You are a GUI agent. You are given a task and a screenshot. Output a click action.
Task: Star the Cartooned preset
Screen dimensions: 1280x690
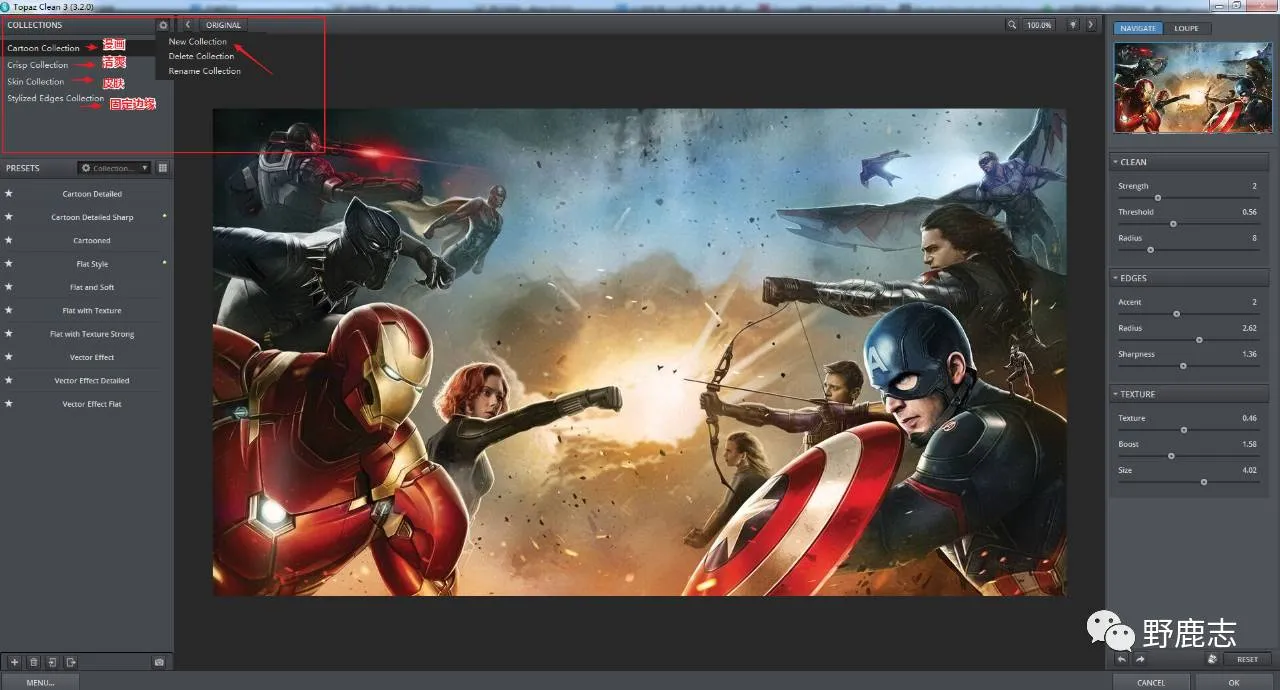(x=9, y=240)
